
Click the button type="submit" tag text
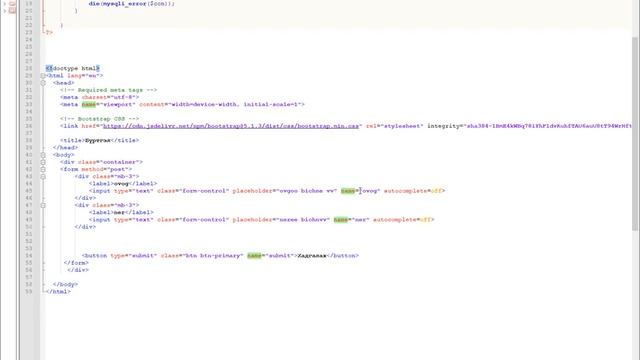pyautogui.click(x=119, y=256)
